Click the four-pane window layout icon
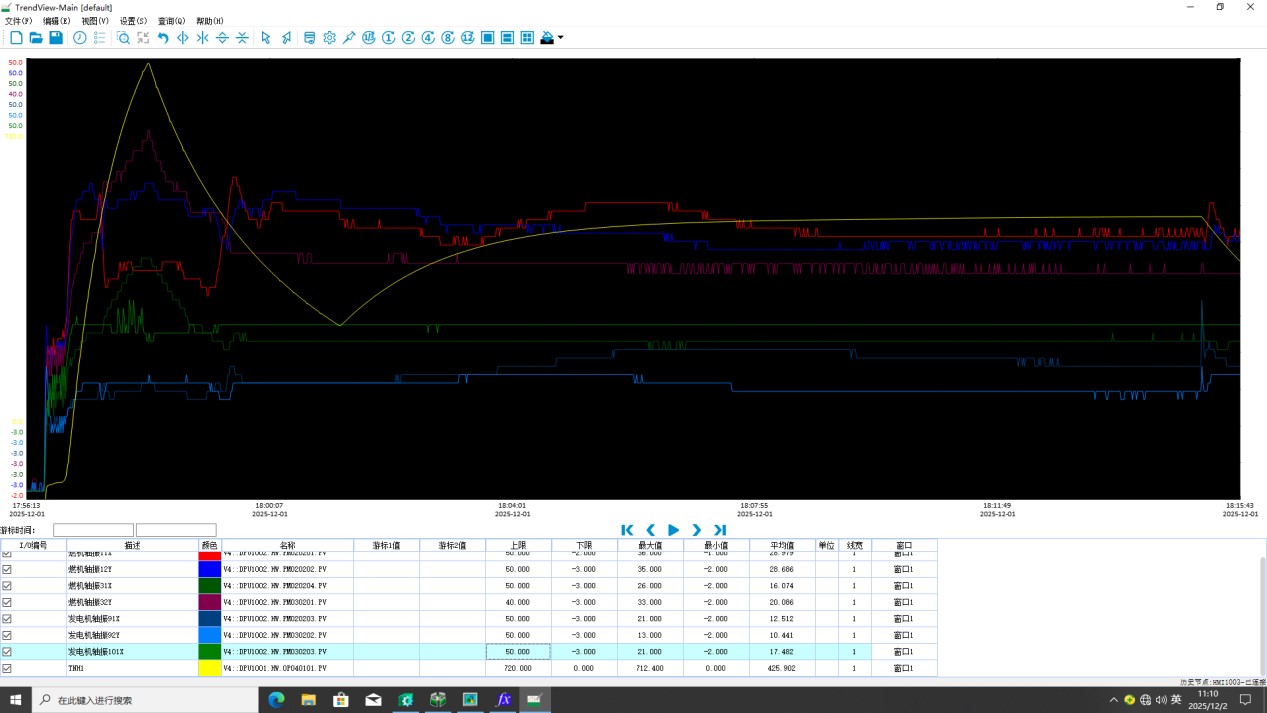Screen dimensions: 1267x713 tap(527, 38)
